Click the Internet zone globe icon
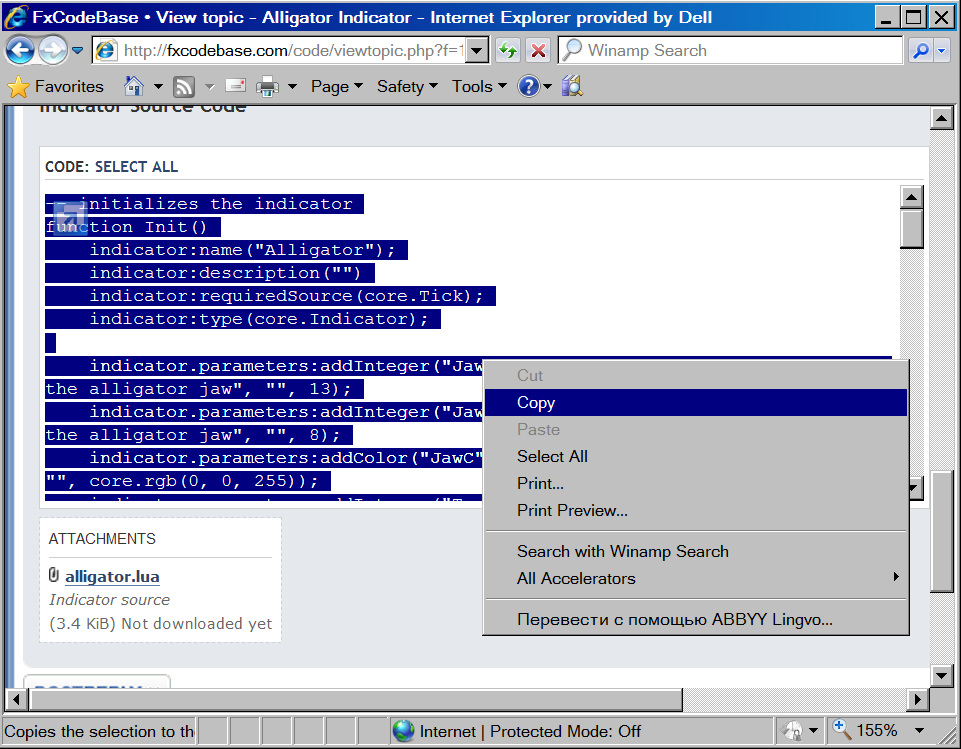The width and height of the screenshot is (961, 749). tap(403, 731)
